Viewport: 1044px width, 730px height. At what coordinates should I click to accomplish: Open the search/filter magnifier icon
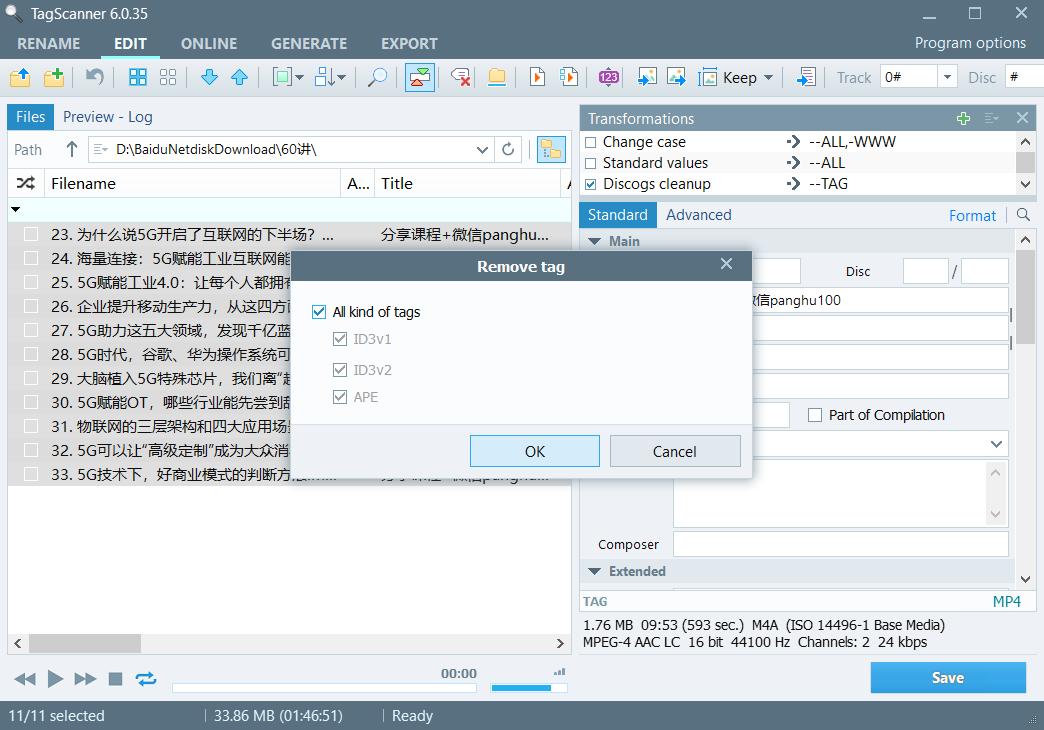[x=377, y=77]
